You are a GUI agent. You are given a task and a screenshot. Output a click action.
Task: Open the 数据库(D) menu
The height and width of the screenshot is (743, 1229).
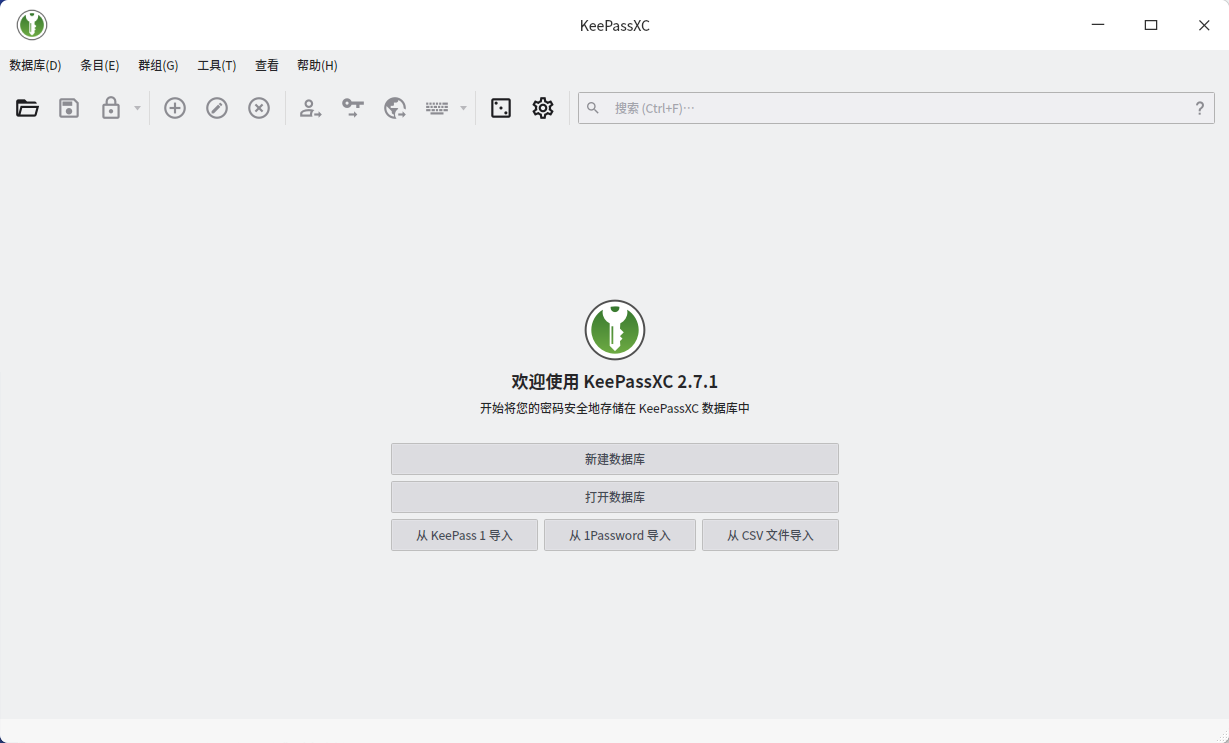35,66
